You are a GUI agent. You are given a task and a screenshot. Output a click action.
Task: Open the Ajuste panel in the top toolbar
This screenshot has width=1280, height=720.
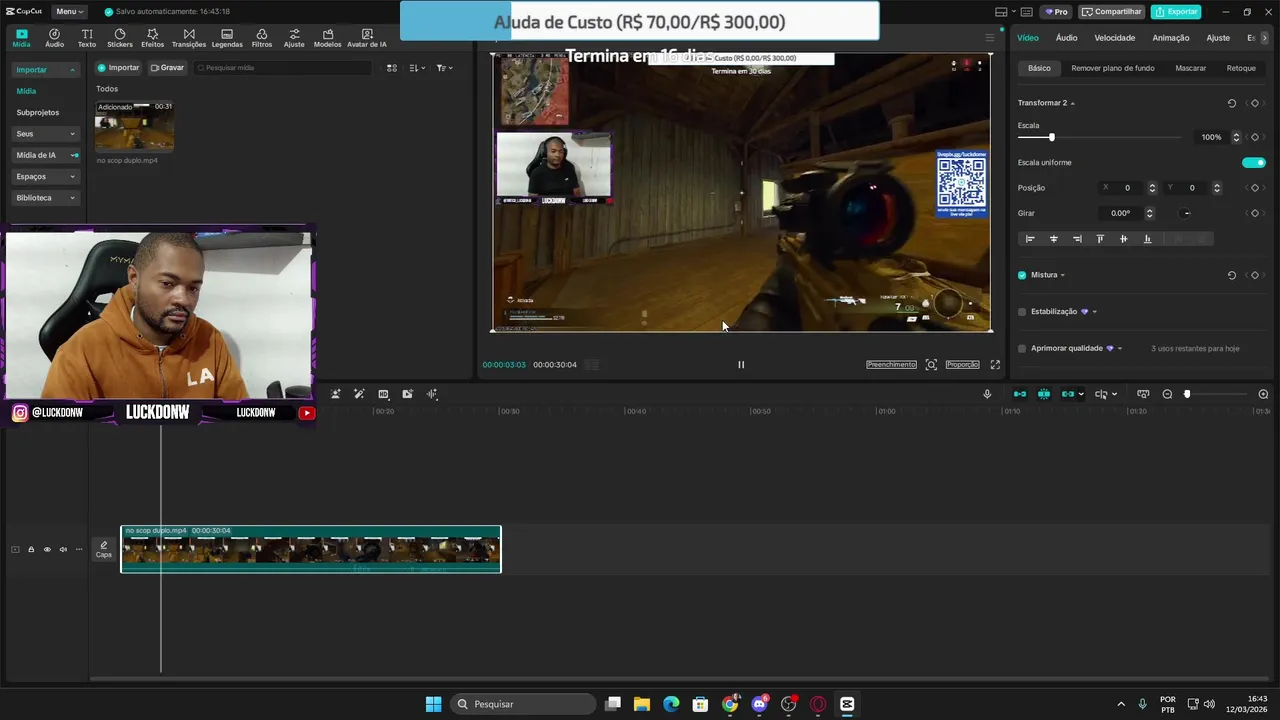[x=294, y=38]
